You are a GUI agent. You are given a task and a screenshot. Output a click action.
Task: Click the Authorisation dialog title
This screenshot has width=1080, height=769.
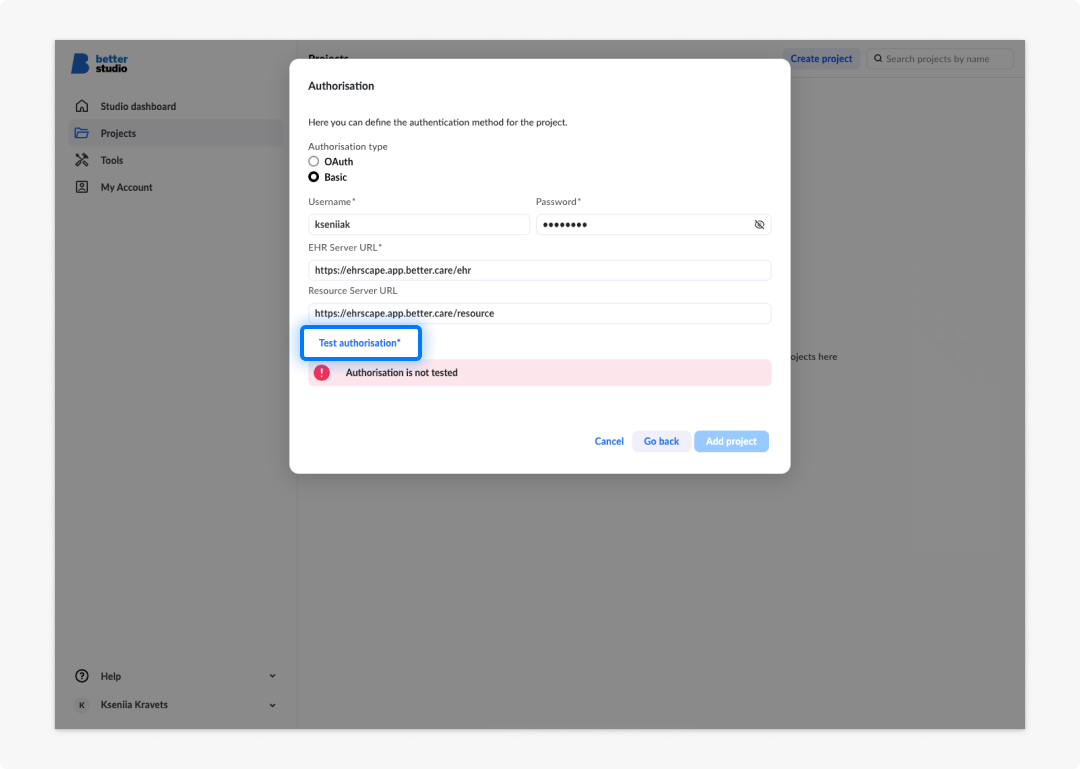click(x=341, y=86)
